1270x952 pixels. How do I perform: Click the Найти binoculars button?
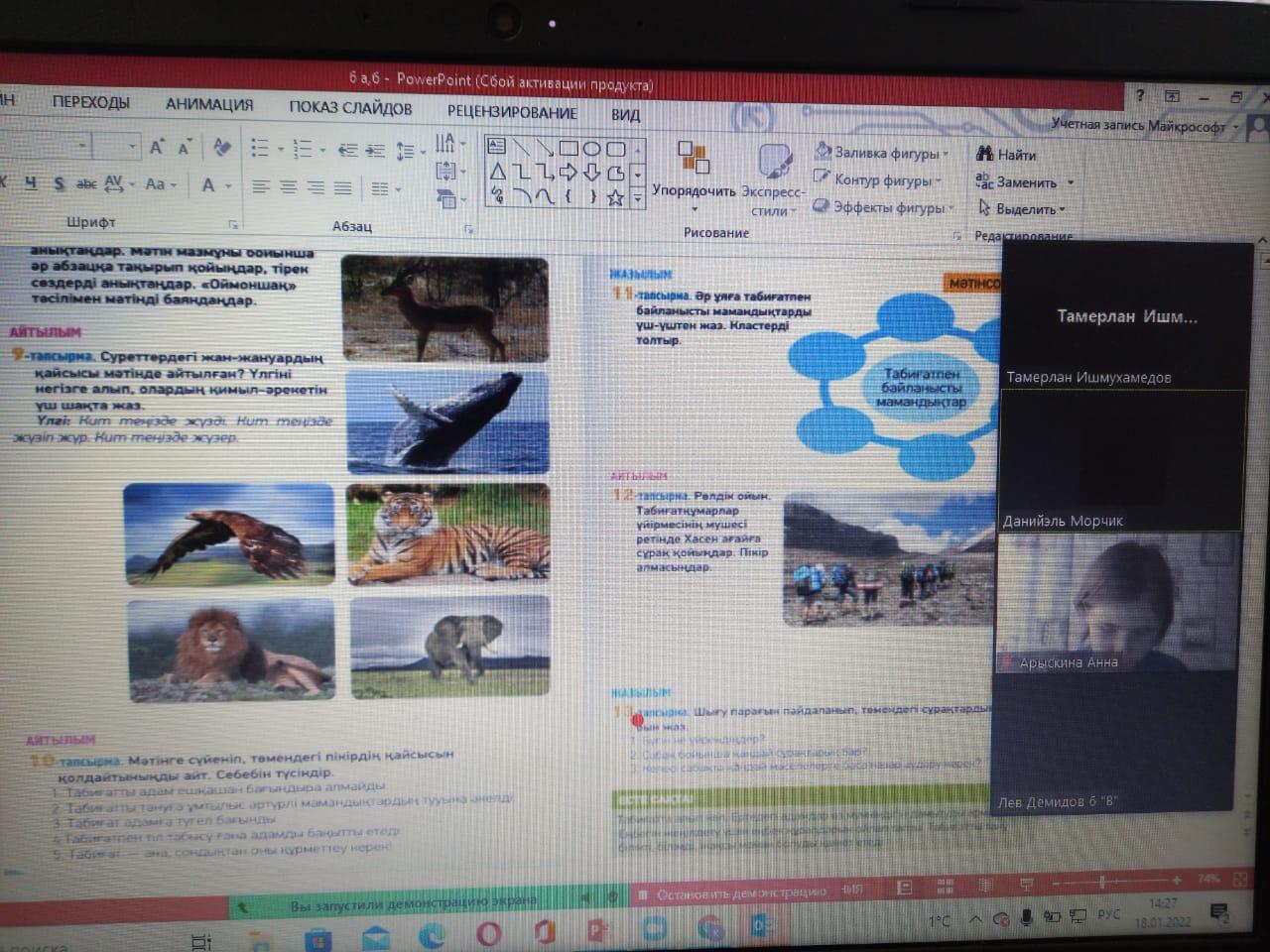click(x=1005, y=155)
